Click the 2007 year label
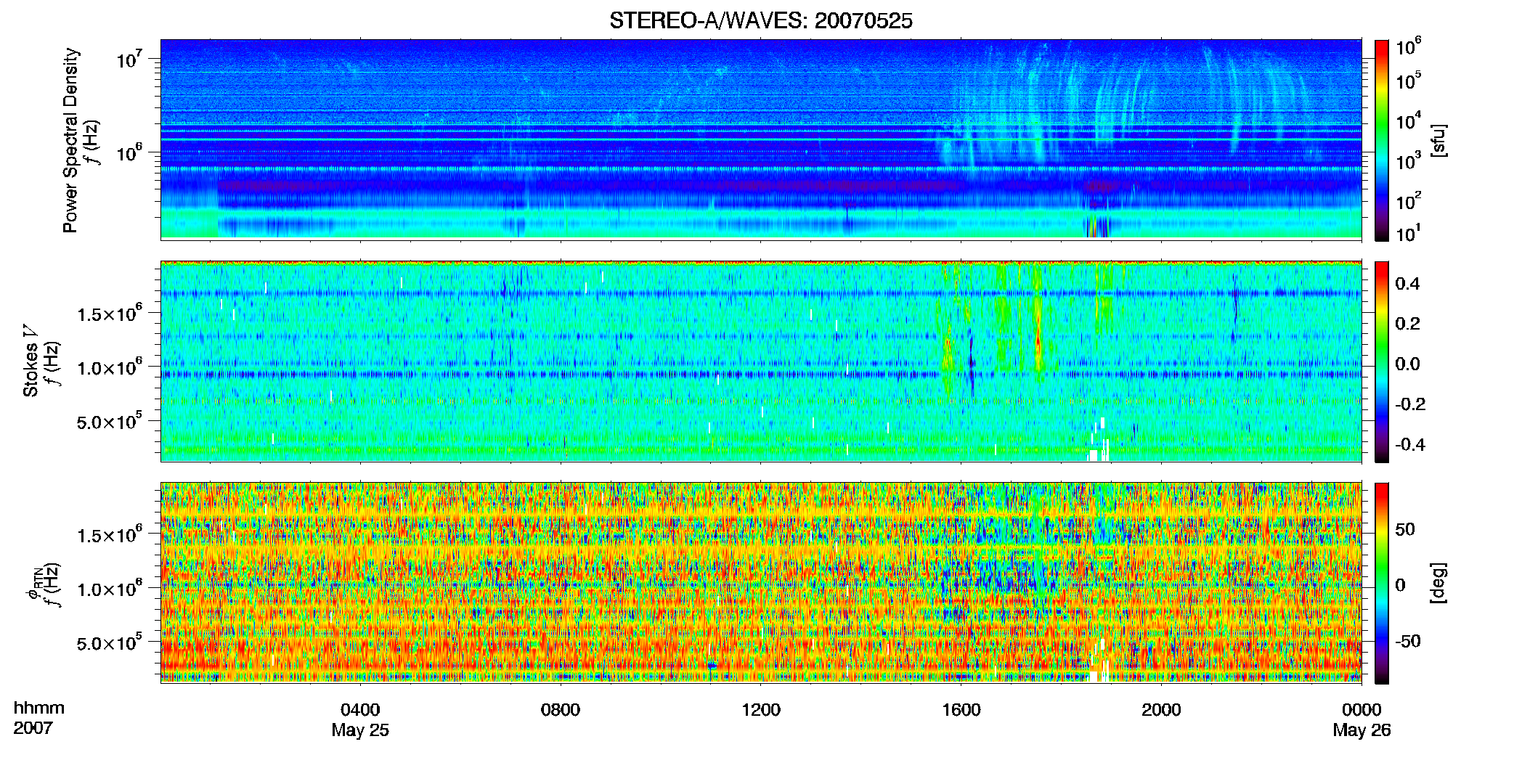This screenshot has width=1522, height=784. (33, 728)
